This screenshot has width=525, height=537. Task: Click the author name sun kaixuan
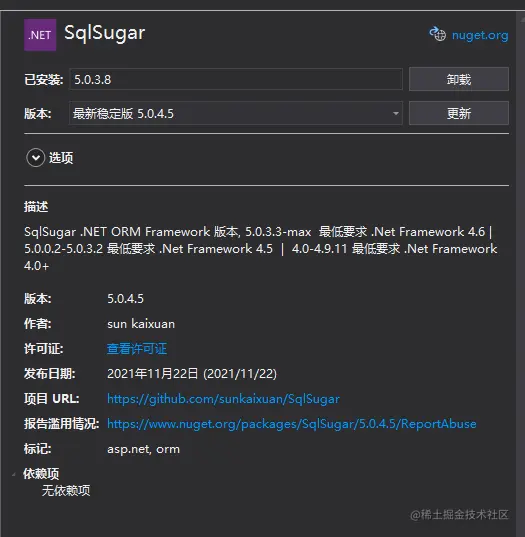click(141, 324)
